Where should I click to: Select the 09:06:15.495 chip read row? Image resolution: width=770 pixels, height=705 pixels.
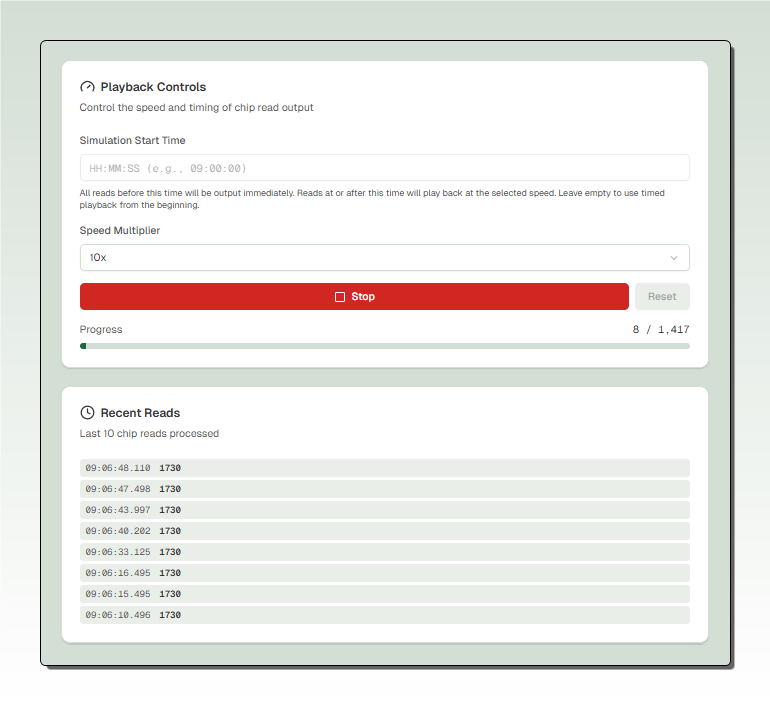(384, 594)
